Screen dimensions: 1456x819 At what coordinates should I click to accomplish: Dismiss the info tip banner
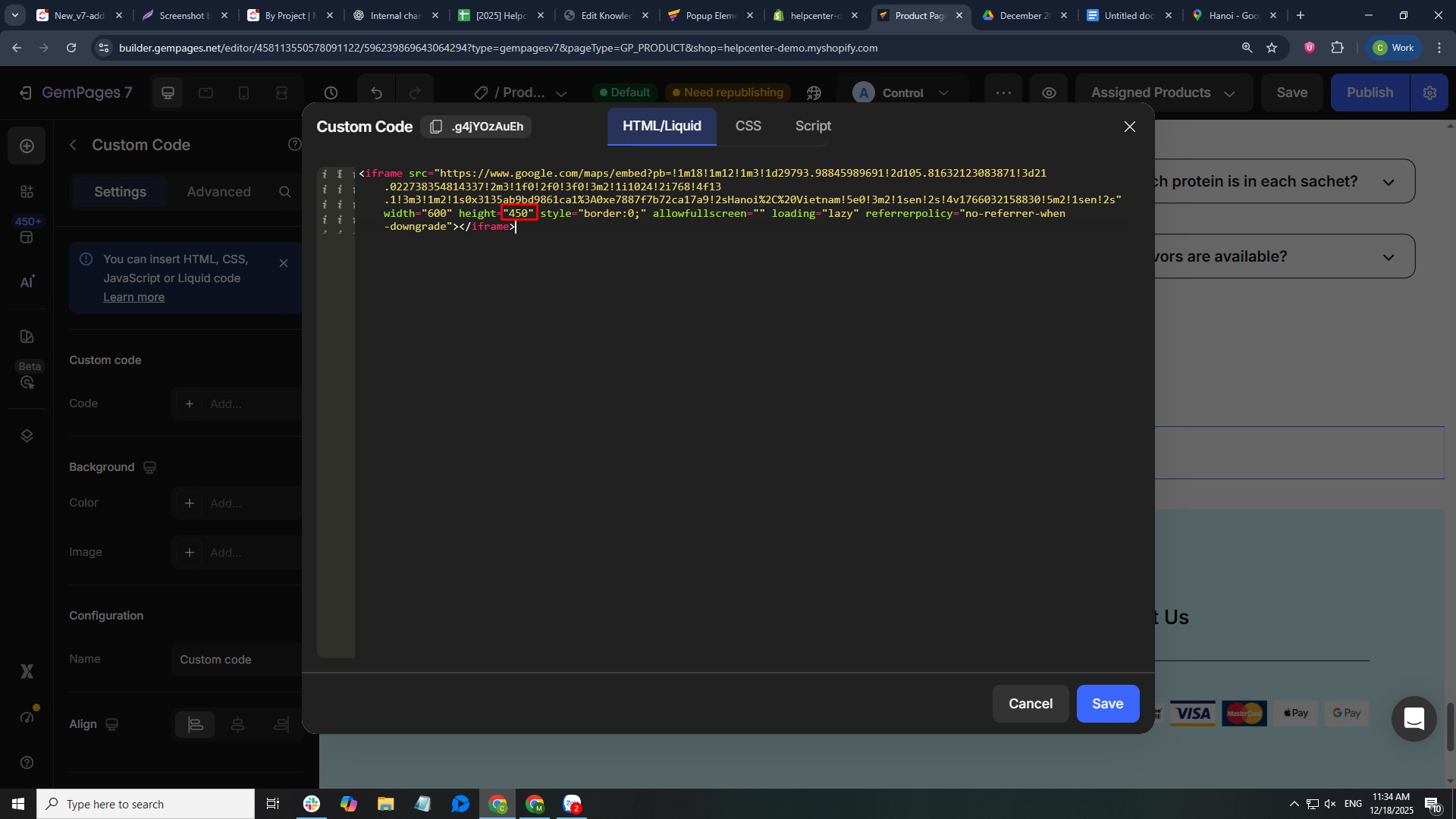[284, 263]
